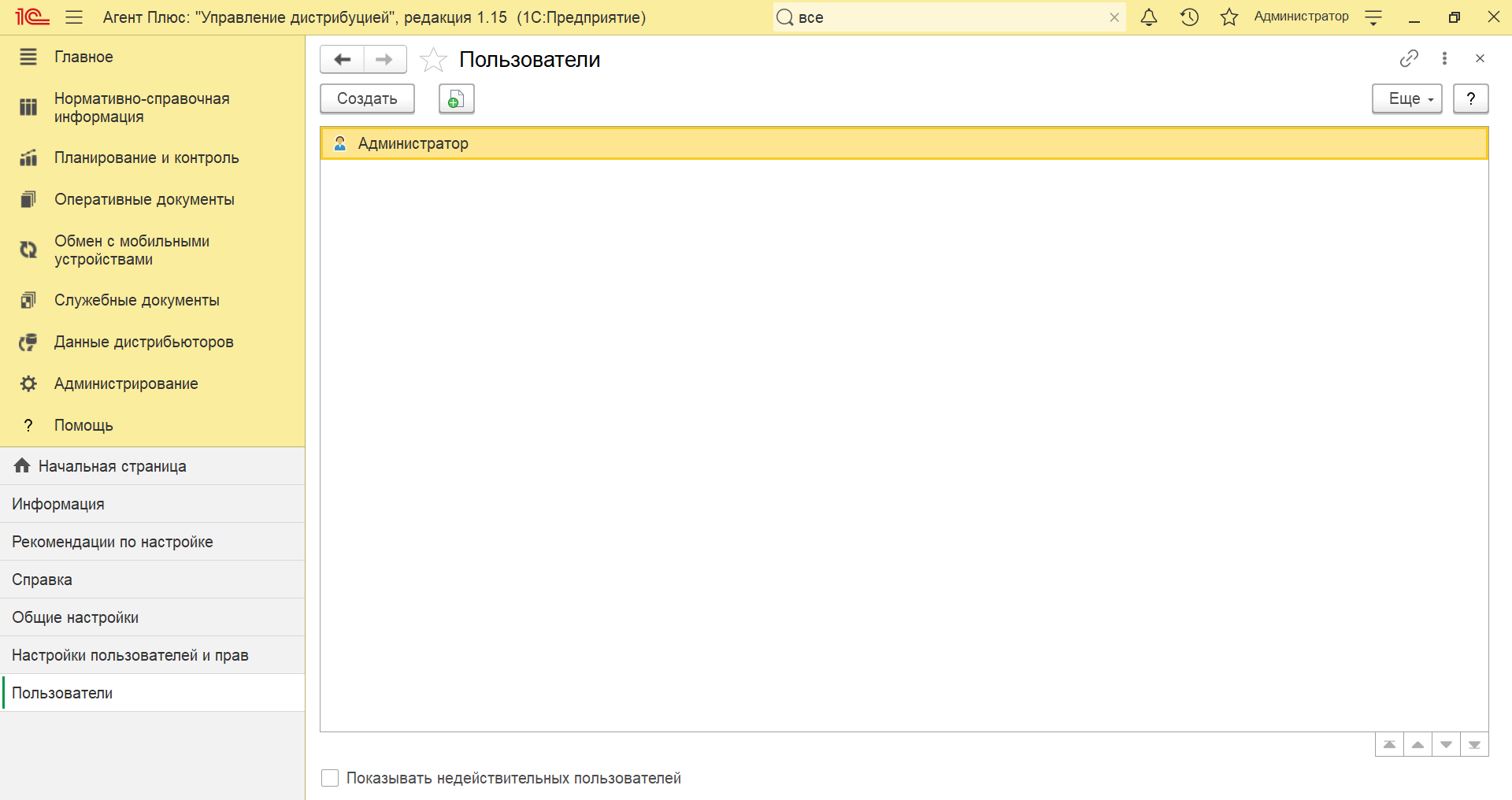Move down one row arrow button
The height and width of the screenshot is (800, 1512).
pyautogui.click(x=1446, y=745)
